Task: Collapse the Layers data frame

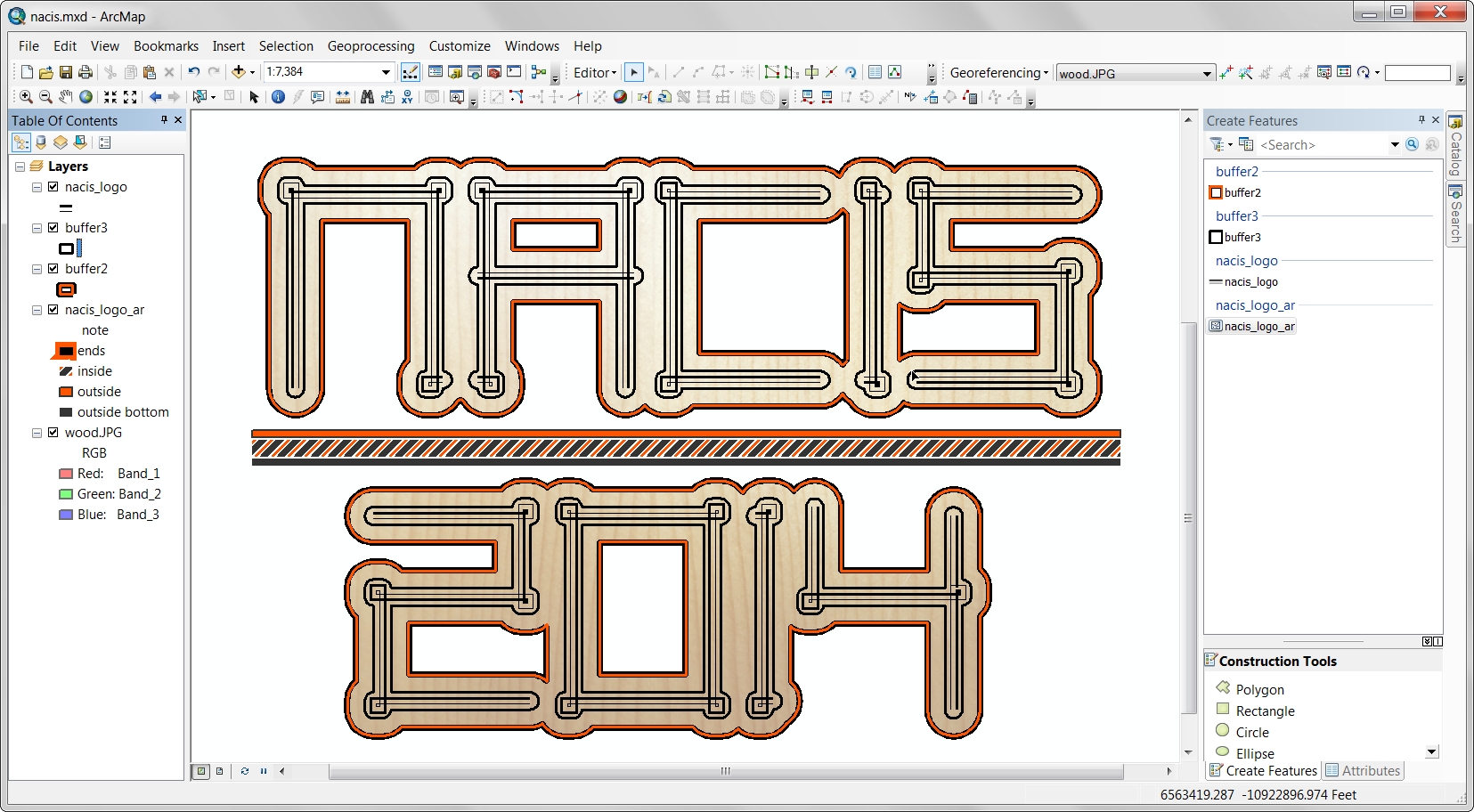Action: (x=20, y=166)
